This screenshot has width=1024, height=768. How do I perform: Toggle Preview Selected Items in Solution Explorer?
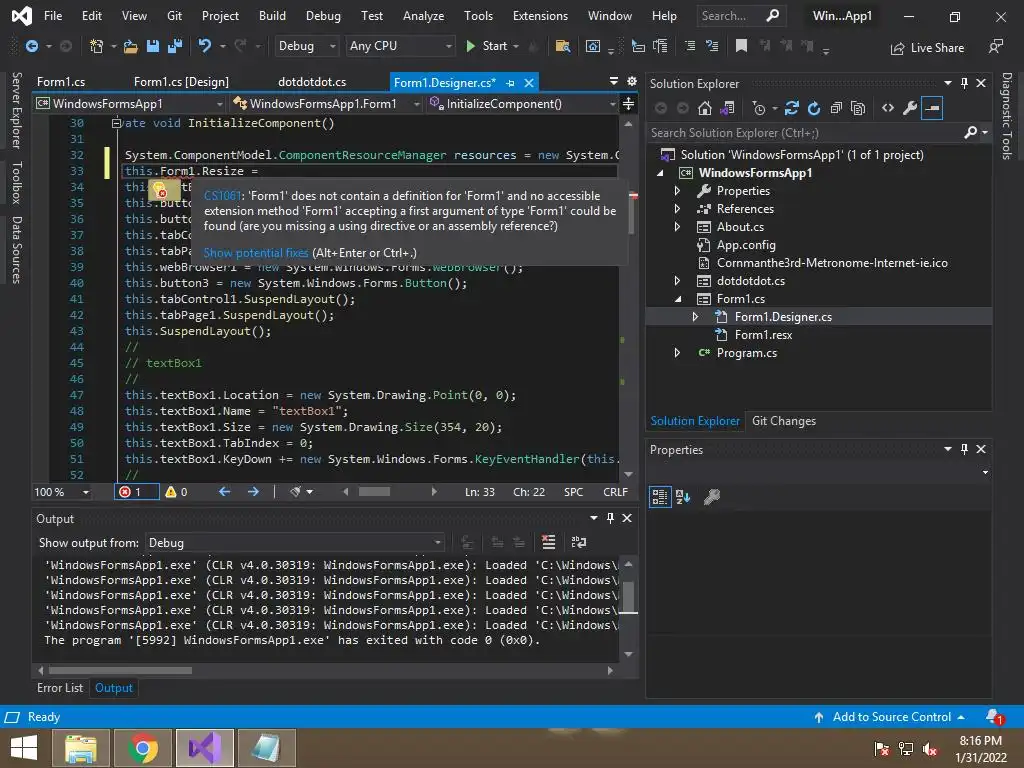tap(932, 108)
